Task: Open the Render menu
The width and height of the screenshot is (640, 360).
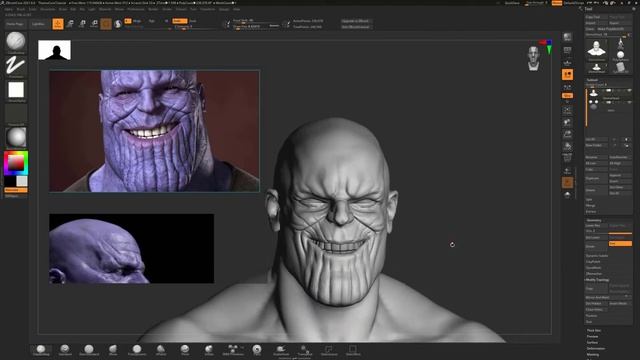Action: point(153,9)
